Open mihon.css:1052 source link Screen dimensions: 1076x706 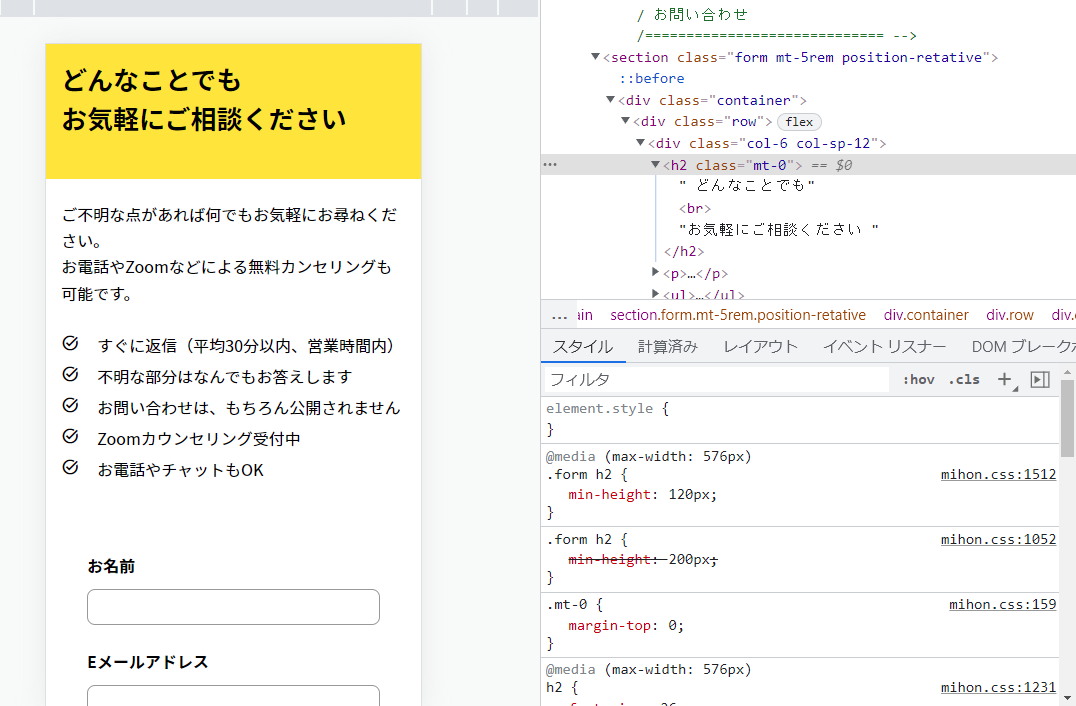(997, 540)
